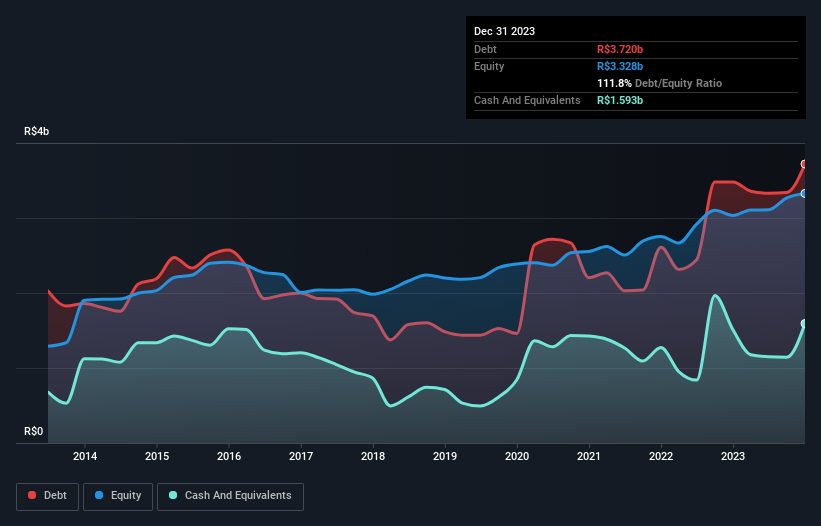Select the 2014 x-axis label
Screen dimensions: 821x526
point(85,456)
